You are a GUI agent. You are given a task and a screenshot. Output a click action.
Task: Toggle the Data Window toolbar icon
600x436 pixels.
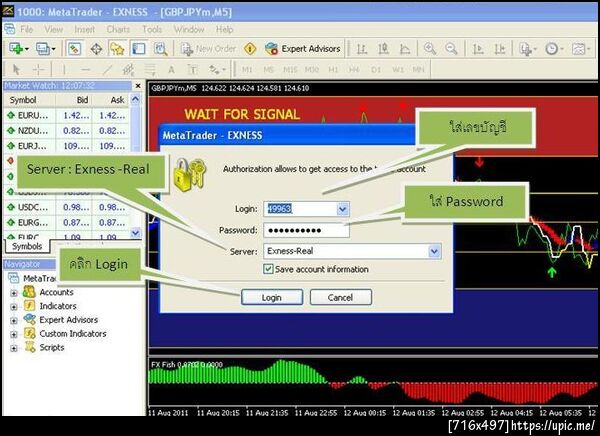pos(96,49)
